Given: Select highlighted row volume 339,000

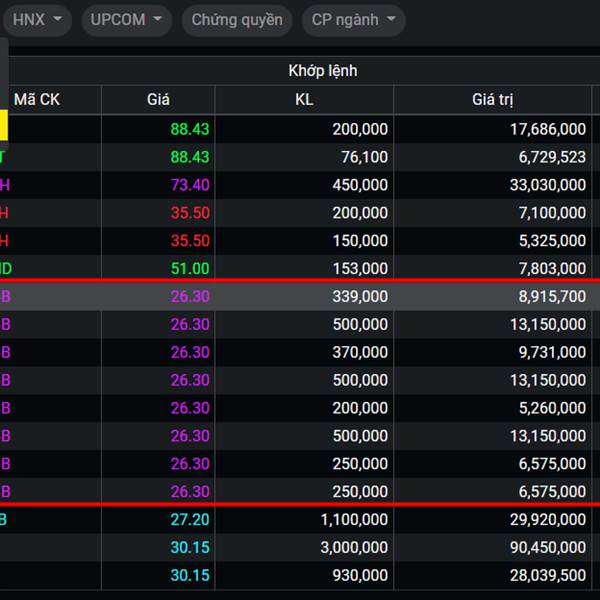Looking at the screenshot, I should [x=360, y=297].
